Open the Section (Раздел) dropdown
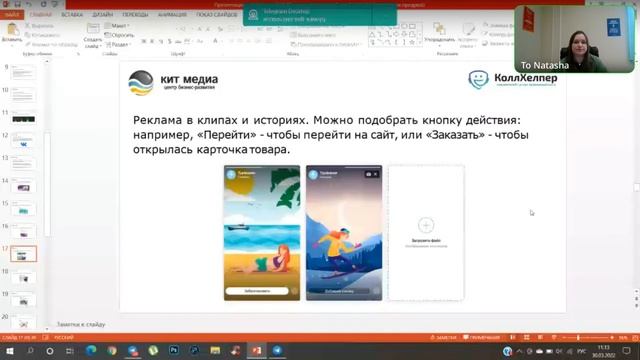 click(x=118, y=44)
